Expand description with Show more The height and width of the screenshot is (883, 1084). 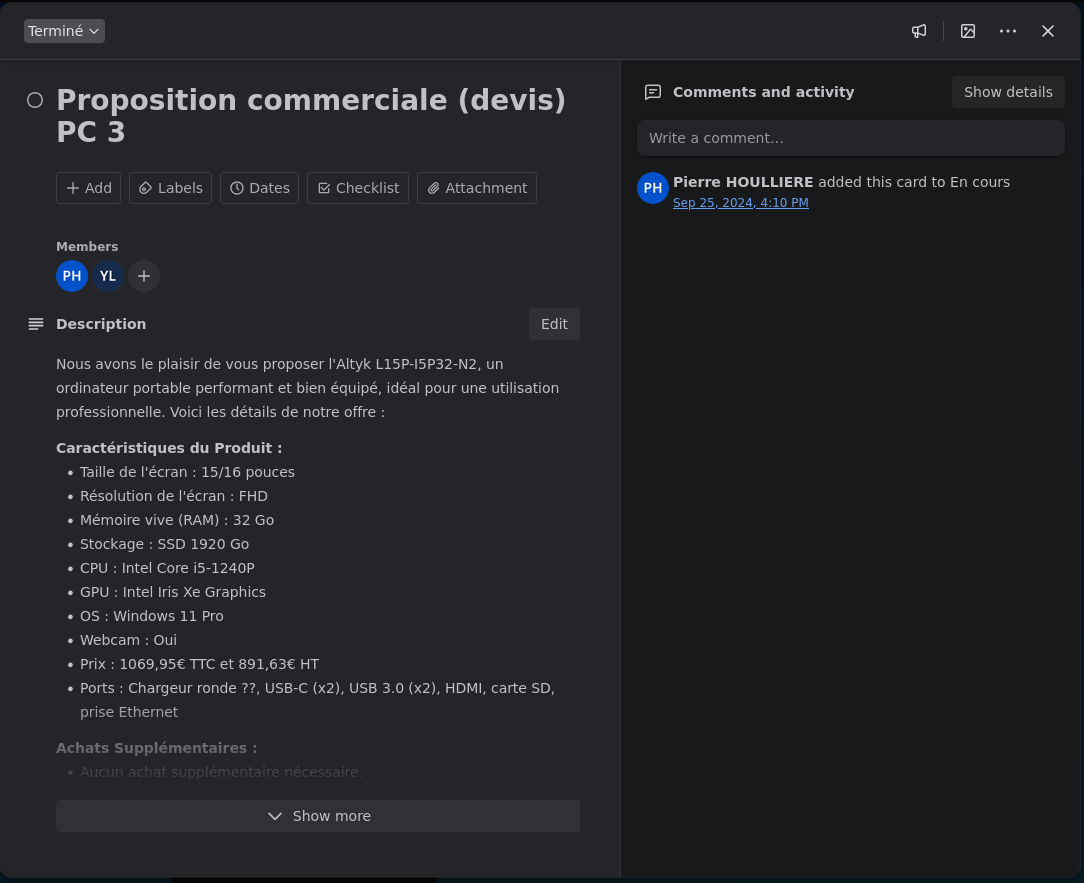318,816
